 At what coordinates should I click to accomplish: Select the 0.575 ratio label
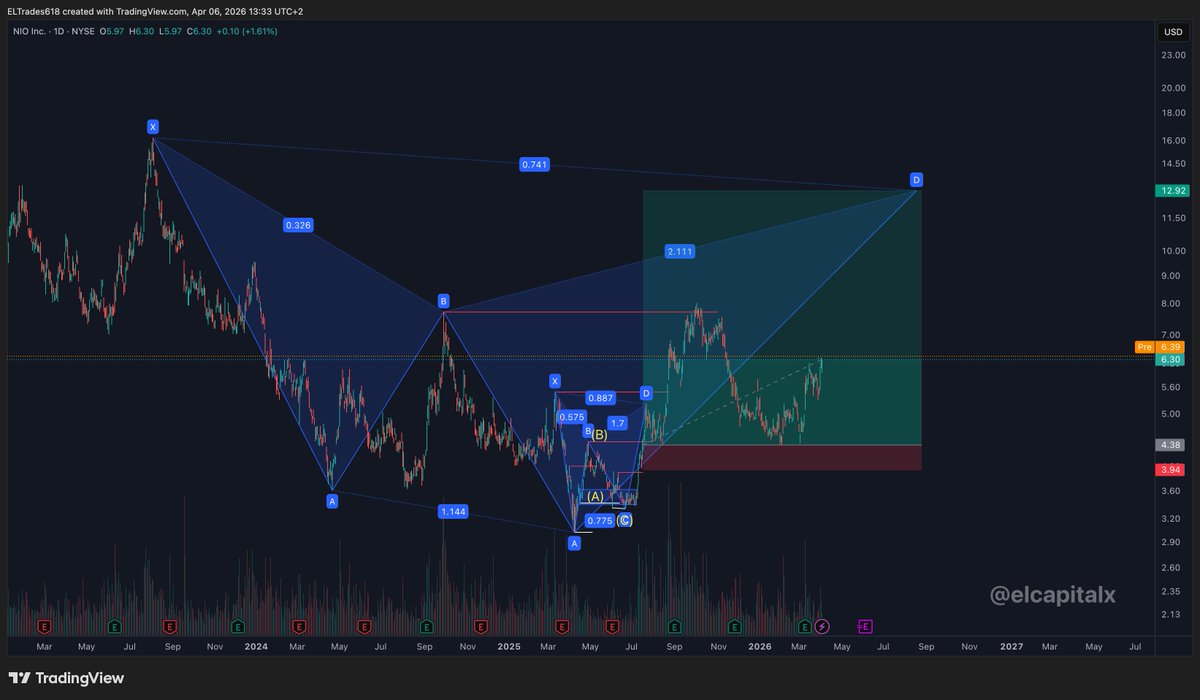(x=572, y=417)
